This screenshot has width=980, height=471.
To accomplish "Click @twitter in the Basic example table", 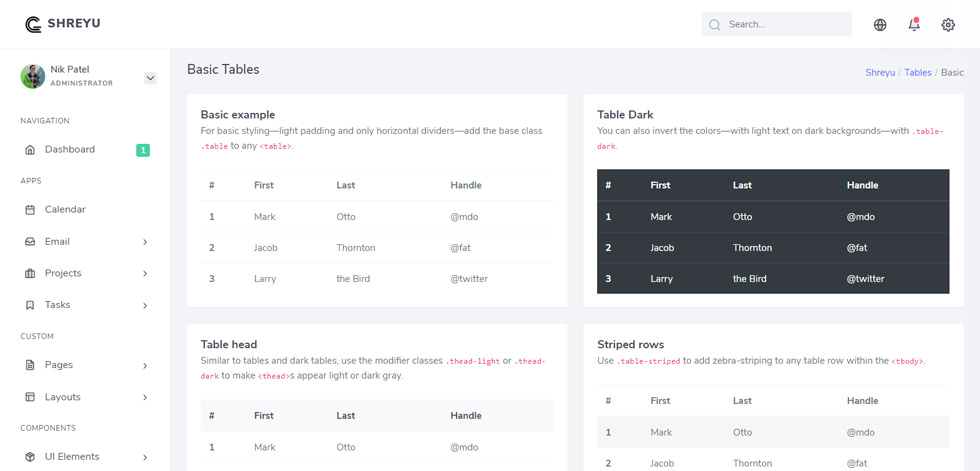I will pyautogui.click(x=469, y=279).
